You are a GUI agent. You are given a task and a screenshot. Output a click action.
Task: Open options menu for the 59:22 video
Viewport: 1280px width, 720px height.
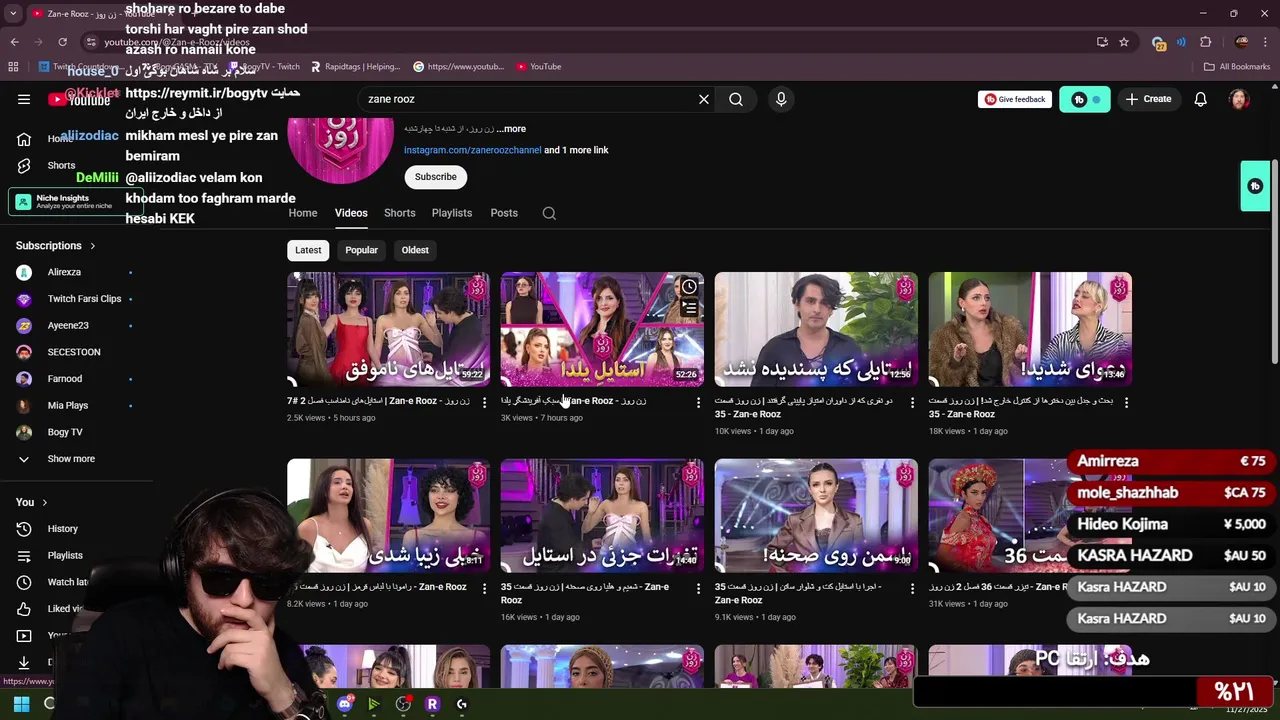pyautogui.click(x=484, y=402)
